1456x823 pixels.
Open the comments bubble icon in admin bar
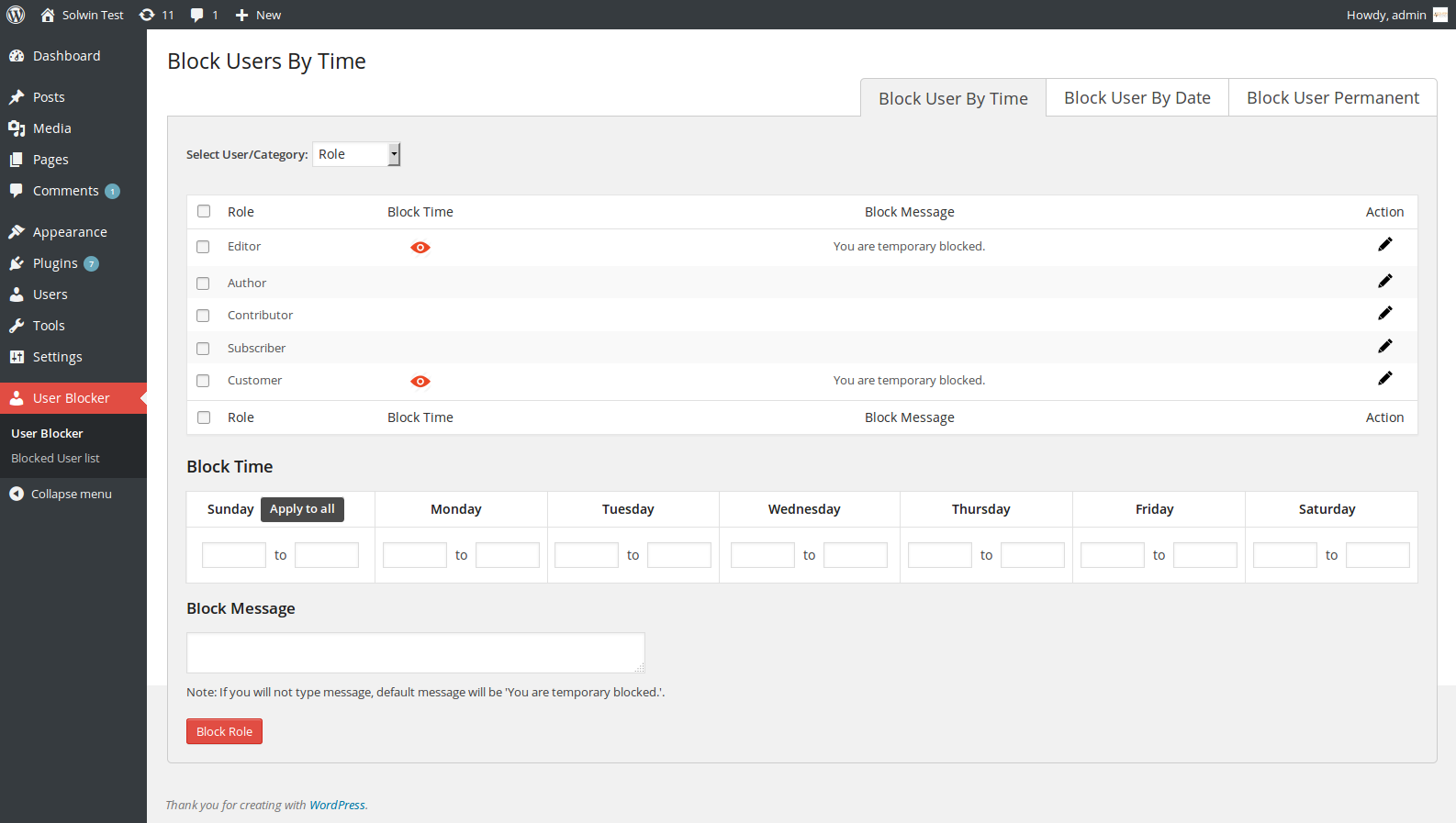197,15
